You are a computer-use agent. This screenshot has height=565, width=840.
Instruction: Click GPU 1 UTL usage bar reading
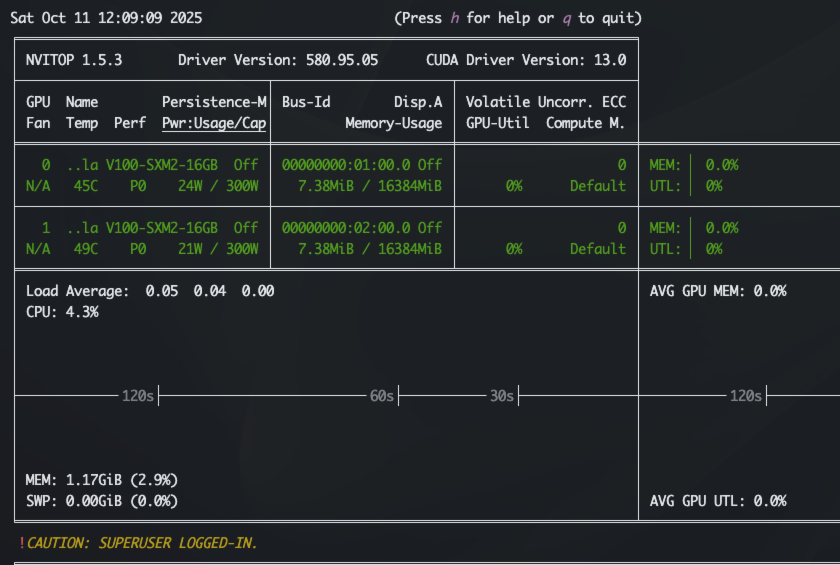[714, 249]
